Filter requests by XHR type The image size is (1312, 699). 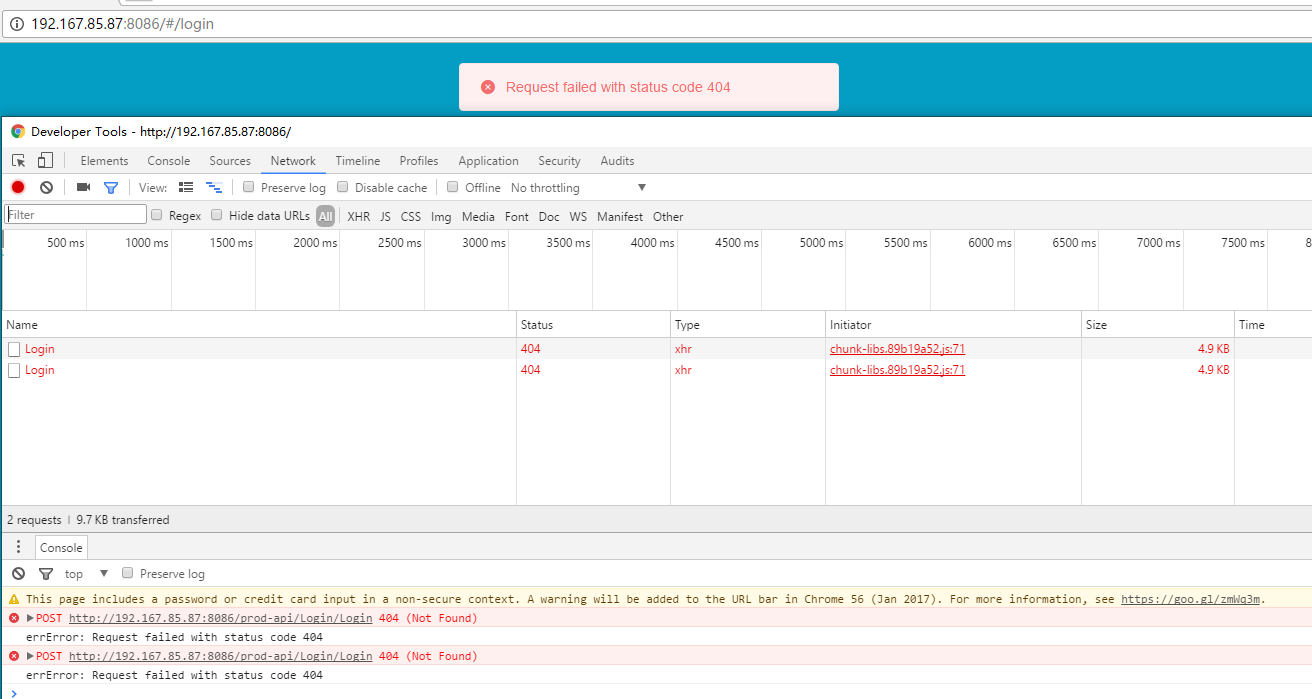[x=358, y=216]
